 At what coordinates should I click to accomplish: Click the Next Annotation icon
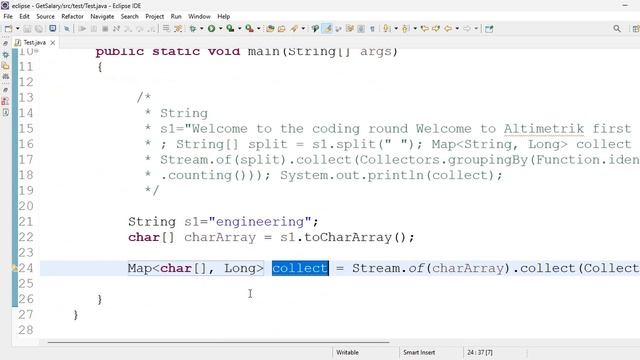click(x=387, y=29)
